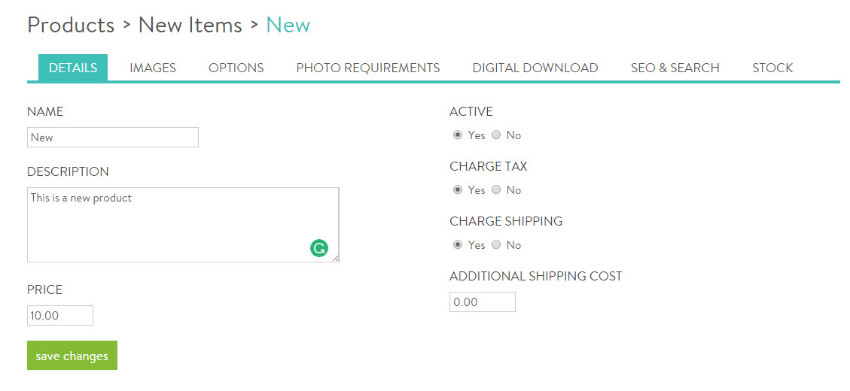The width and height of the screenshot is (850, 391).
Task: Set Active to Yes
Action: coord(458,135)
